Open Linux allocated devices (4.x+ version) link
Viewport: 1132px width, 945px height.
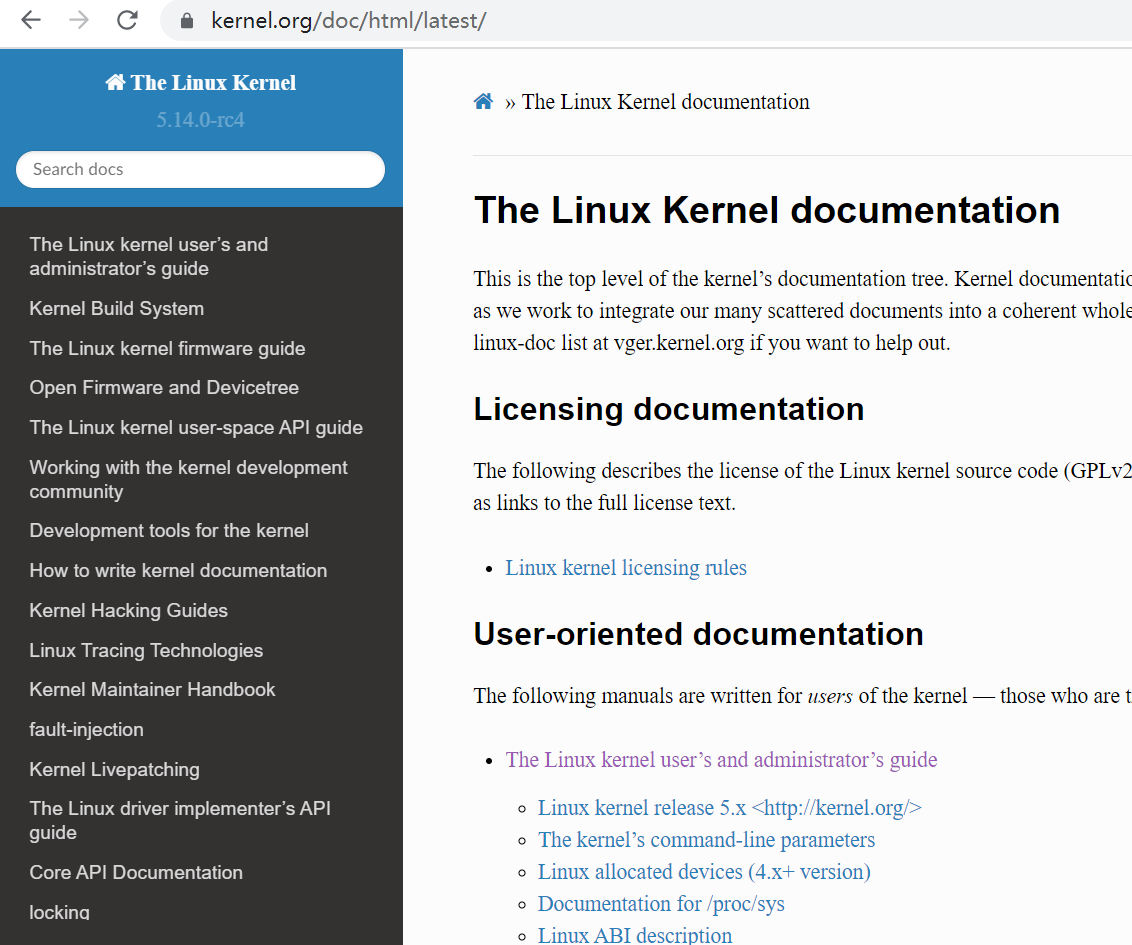704,872
